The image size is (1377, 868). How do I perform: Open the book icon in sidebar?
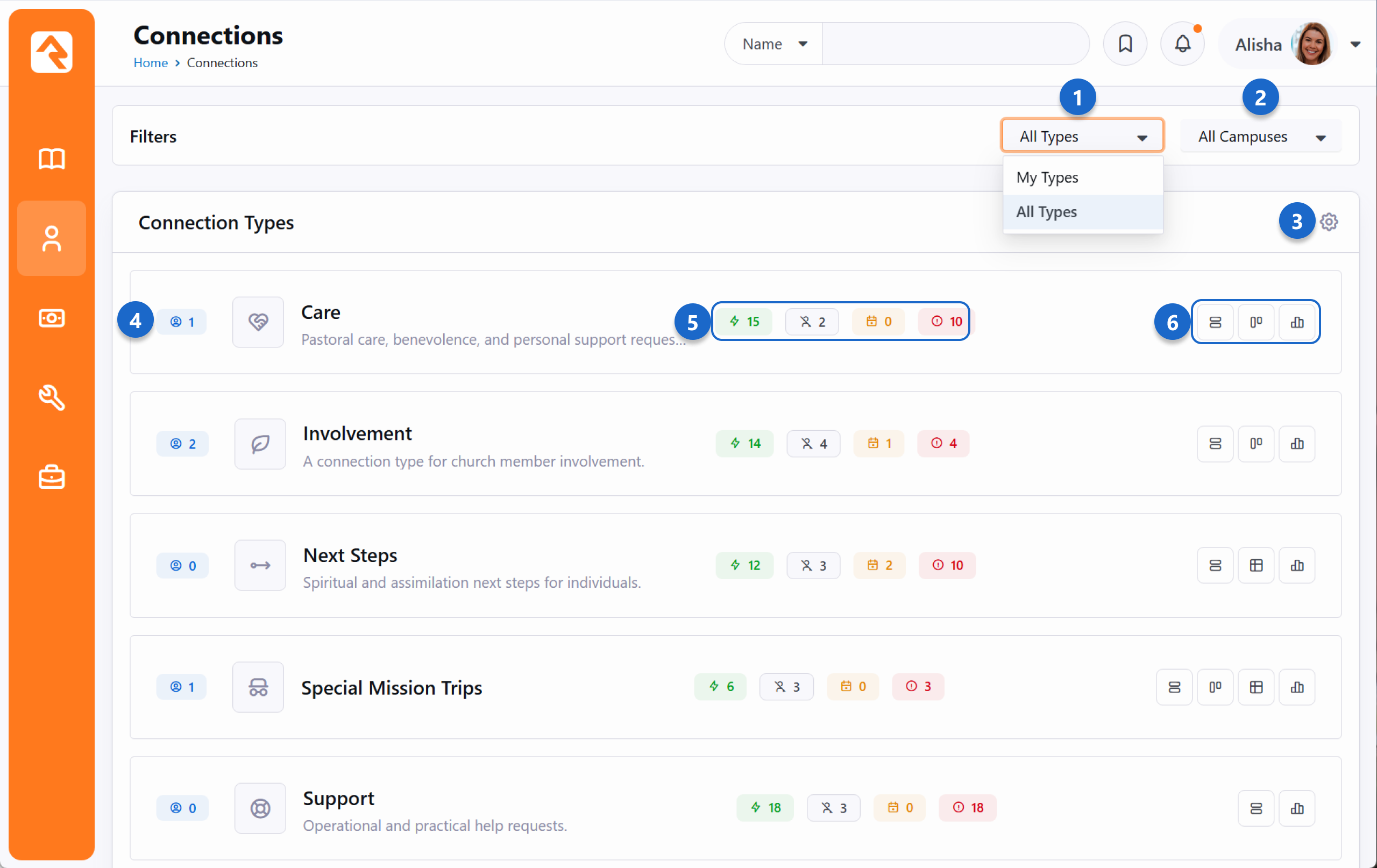(52, 159)
